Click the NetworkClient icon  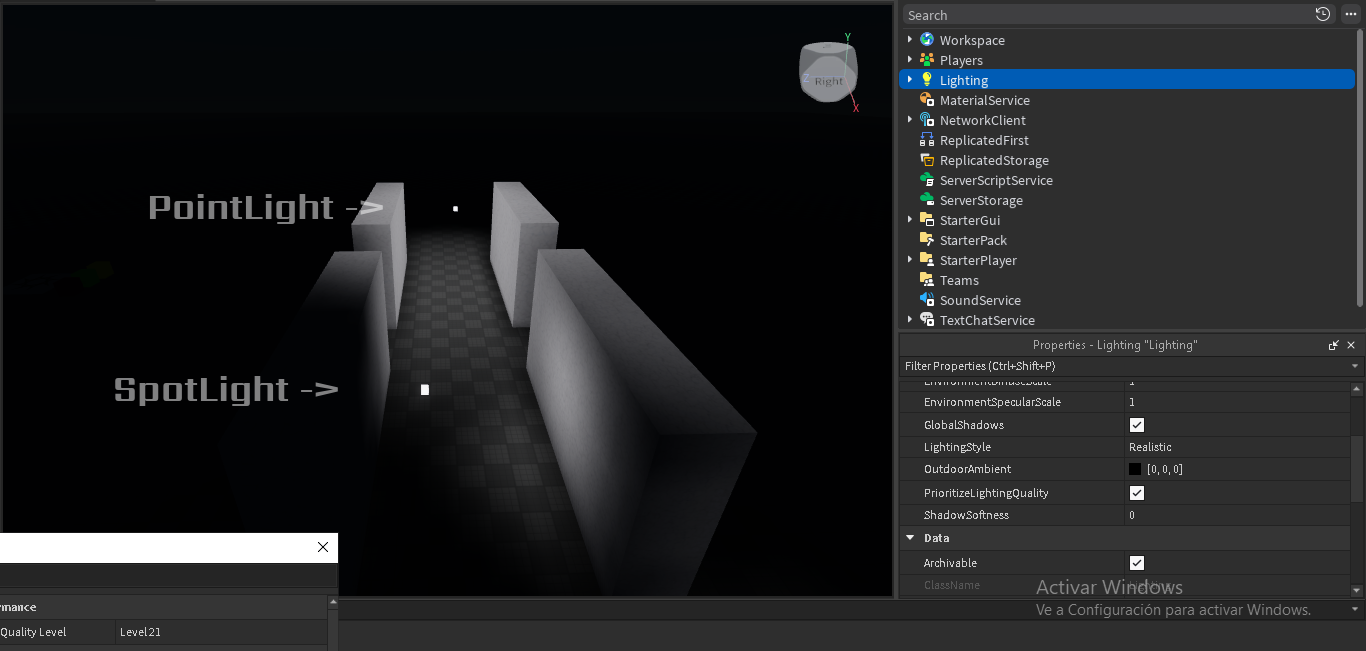tap(927, 120)
